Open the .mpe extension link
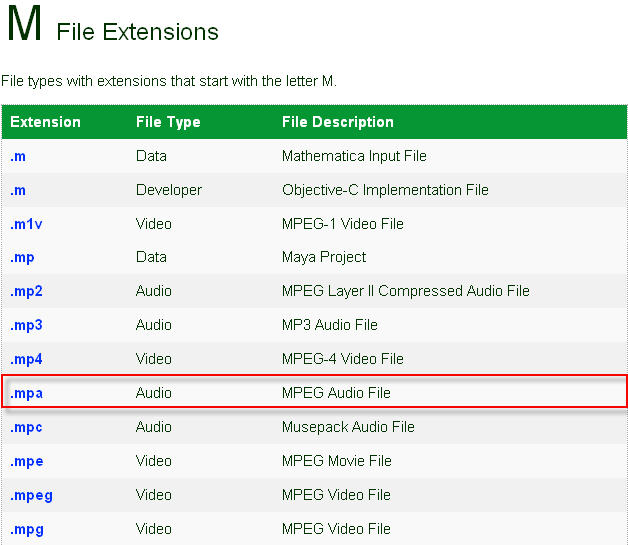 26,462
